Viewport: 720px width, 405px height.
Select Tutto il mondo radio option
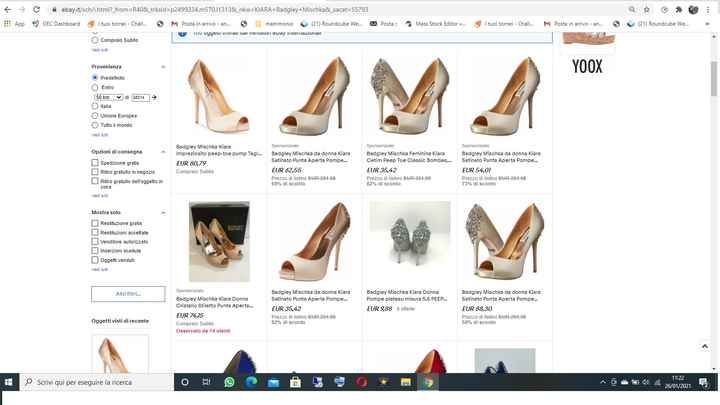(x=95, y=125)
